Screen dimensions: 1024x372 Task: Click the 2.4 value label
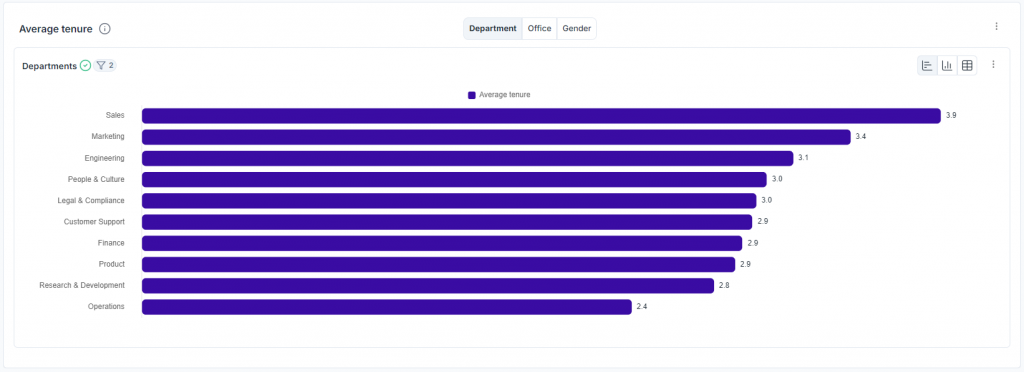click(642, 307)
